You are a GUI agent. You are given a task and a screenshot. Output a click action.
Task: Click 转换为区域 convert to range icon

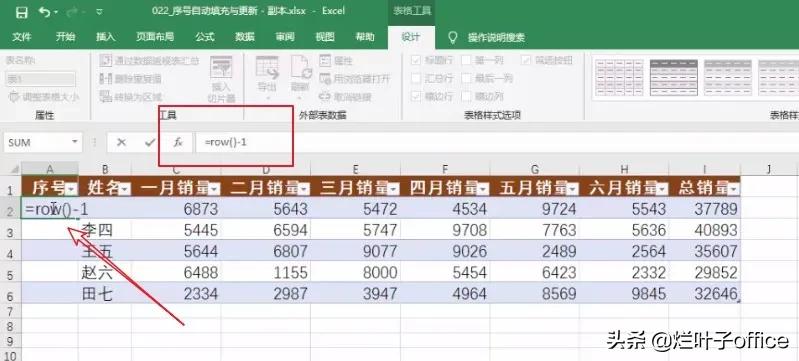click(x=105, y=96)
